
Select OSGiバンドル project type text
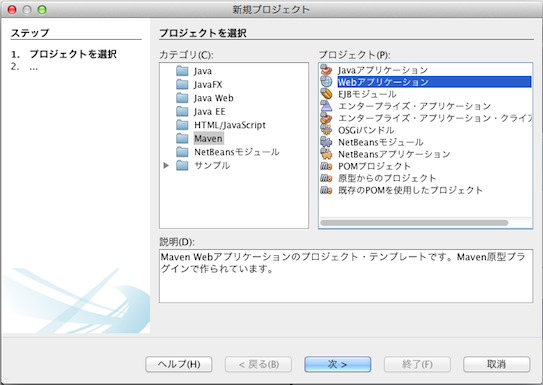tap(366, 130)
